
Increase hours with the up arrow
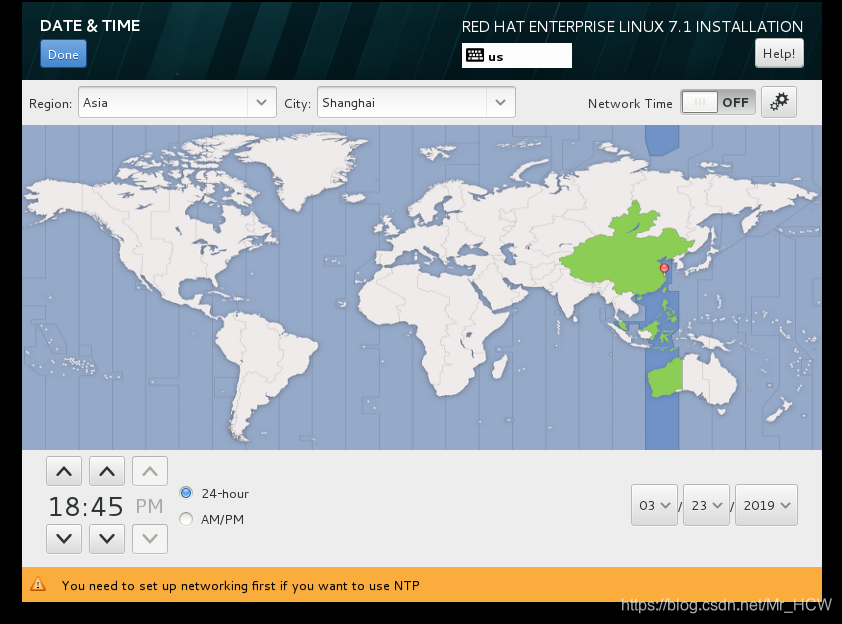pos(64,471)
